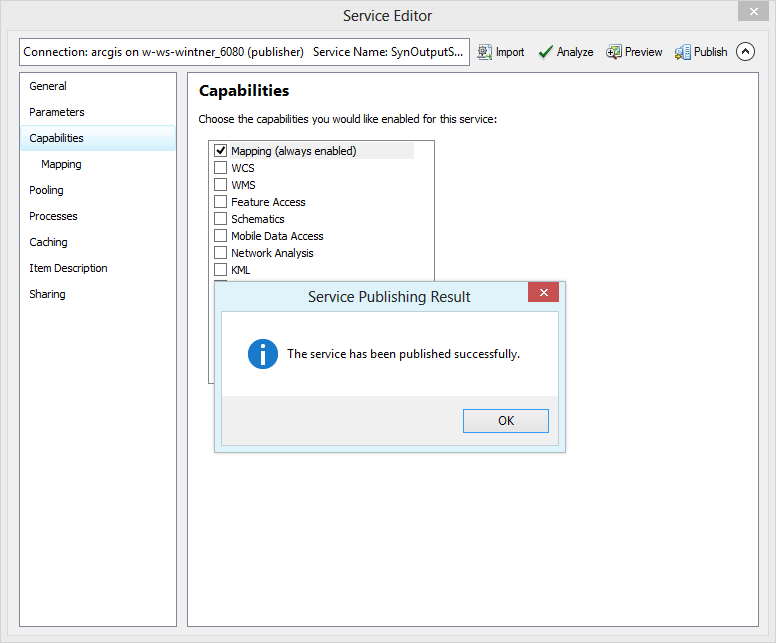Enable the WMS capability checkbox

(220, 185)
